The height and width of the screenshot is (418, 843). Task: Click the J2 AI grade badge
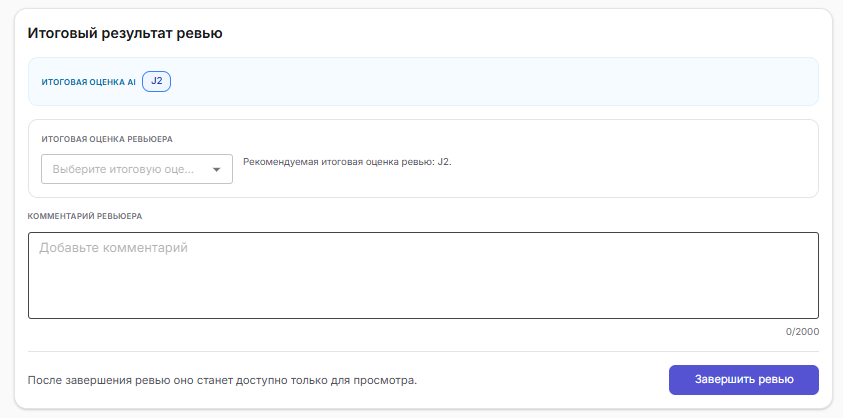click(x=156, y=82)
